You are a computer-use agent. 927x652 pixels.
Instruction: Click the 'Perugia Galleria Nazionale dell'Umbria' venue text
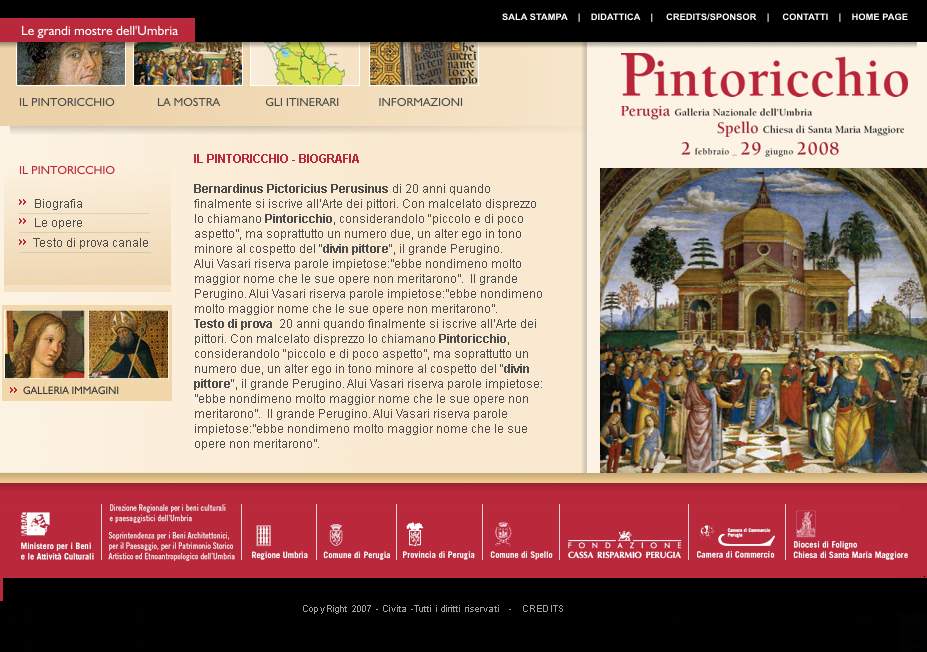point(716,112)
